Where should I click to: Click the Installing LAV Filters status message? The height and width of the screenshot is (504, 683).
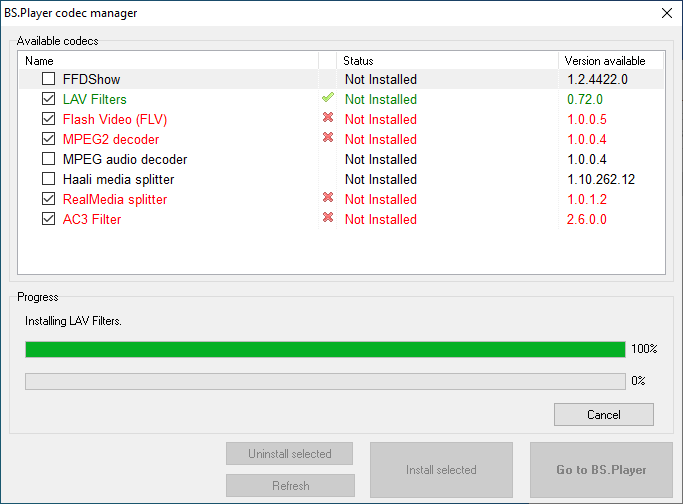pos(73,321)
